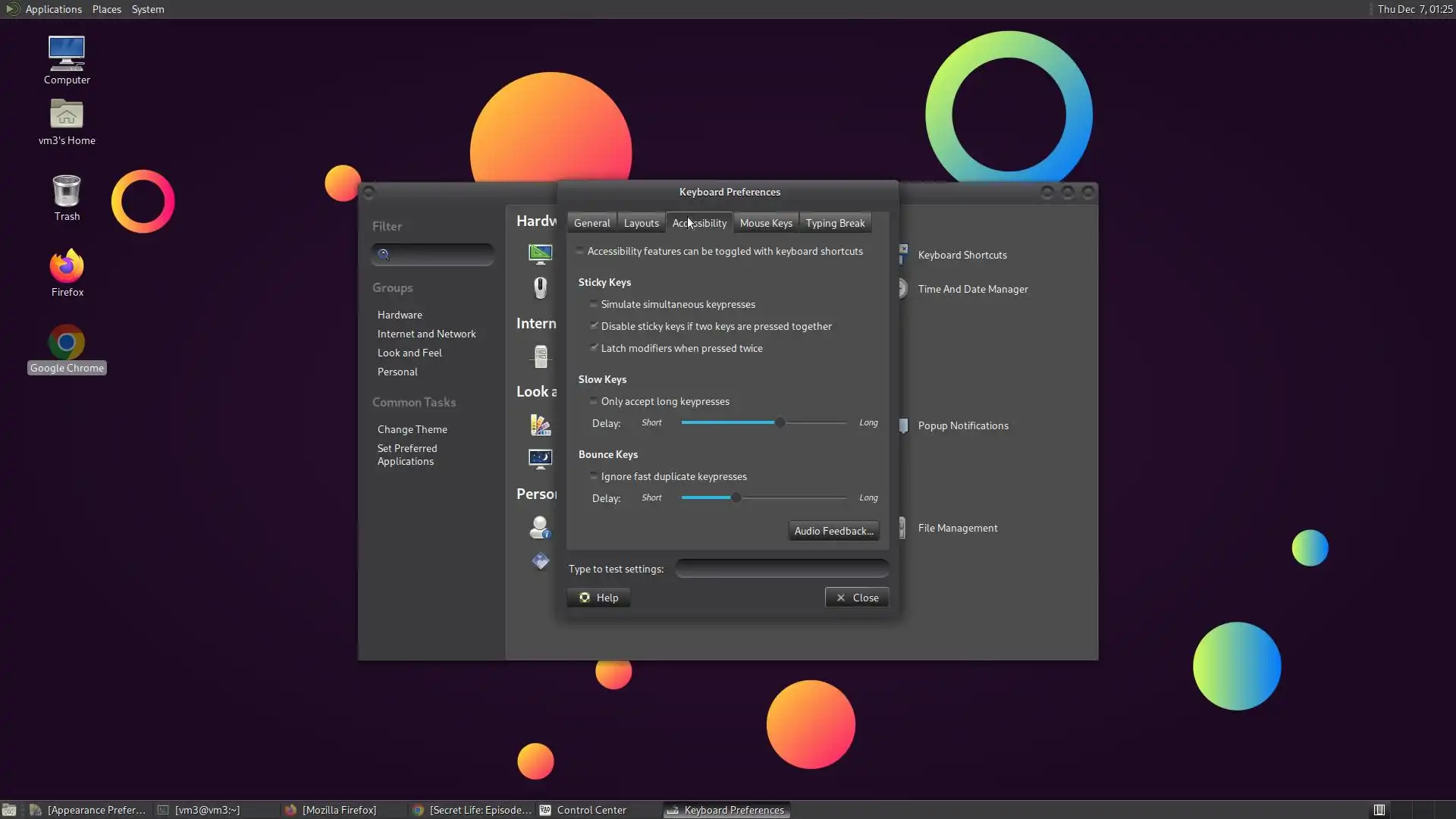
Task: Click the Help button
Action: click(x=598, y=598)
